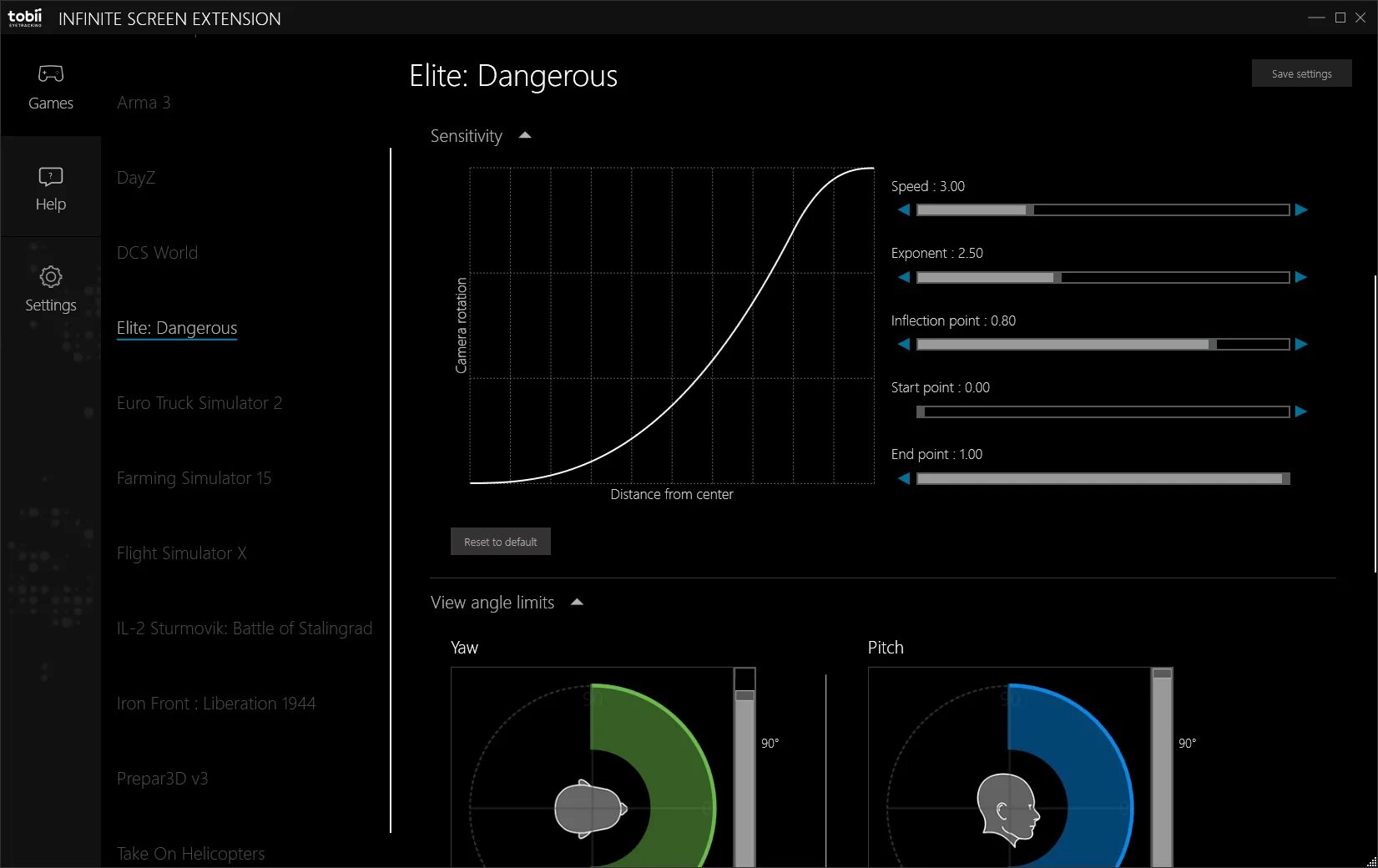Click the Speed : 3.00 label
1378x868 pixels.
pyautogui.click(x=927, y=186)
